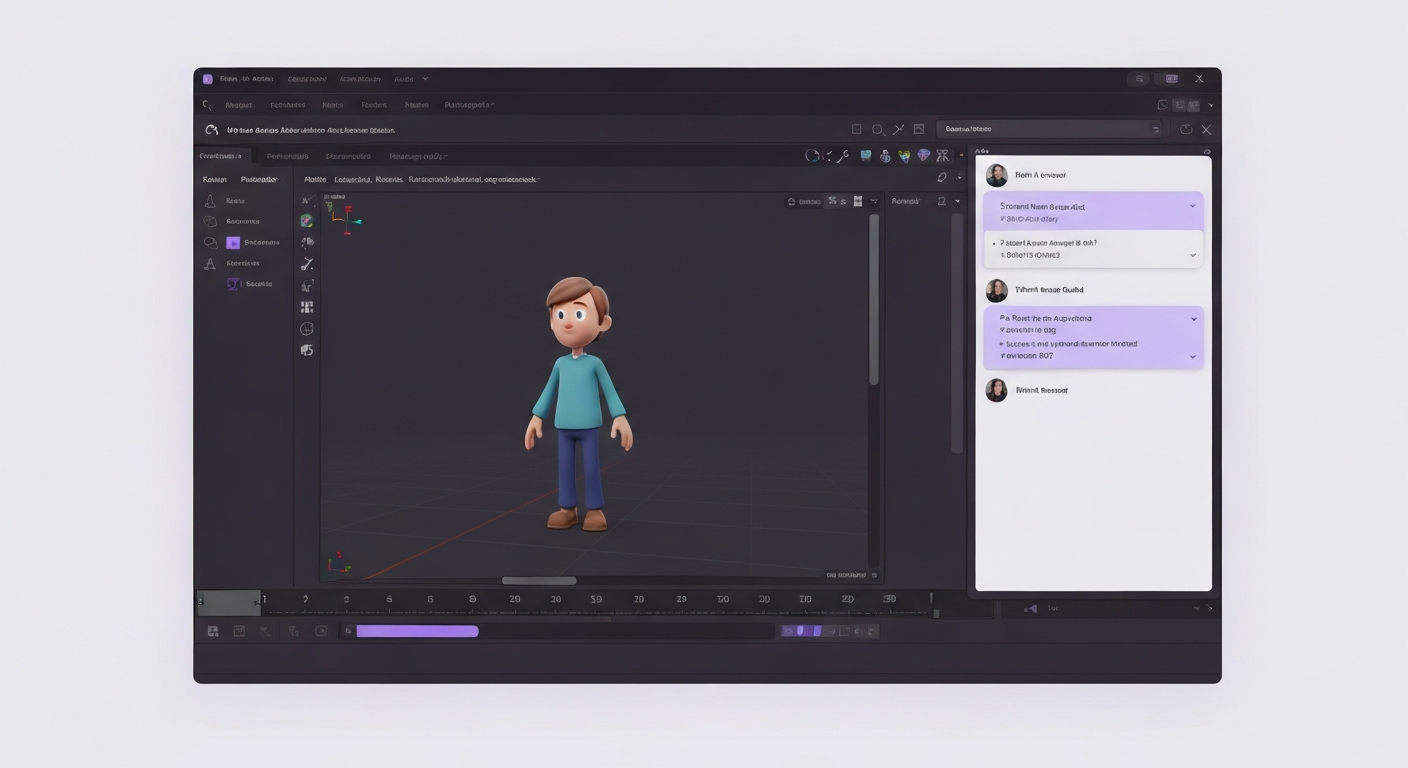
Task: Select the diagonal line tool in vertical toolbar
Action: click(307, 264)
